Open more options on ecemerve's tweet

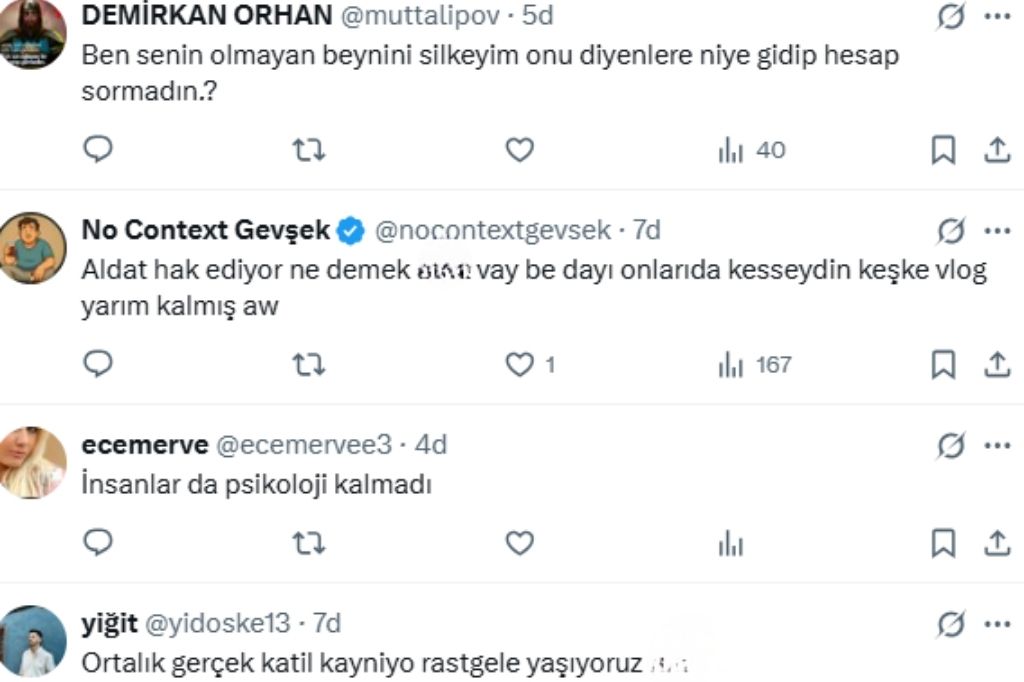tap(997, 444)
